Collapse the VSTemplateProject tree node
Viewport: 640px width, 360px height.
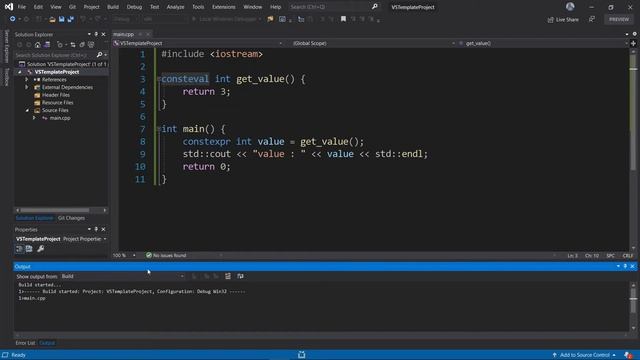[20, 72]
